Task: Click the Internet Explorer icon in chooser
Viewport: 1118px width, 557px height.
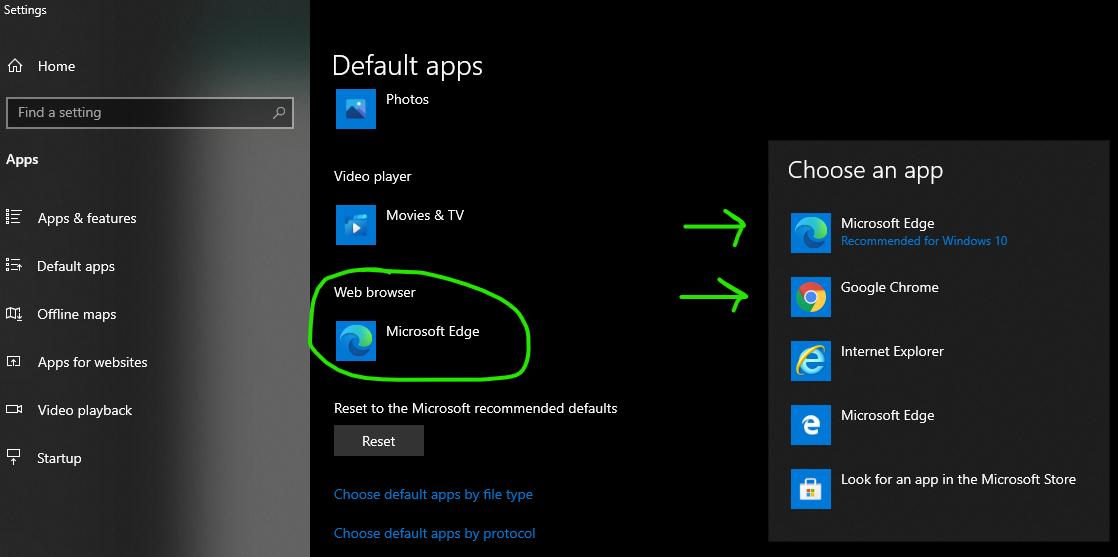Action: (811, 361)
